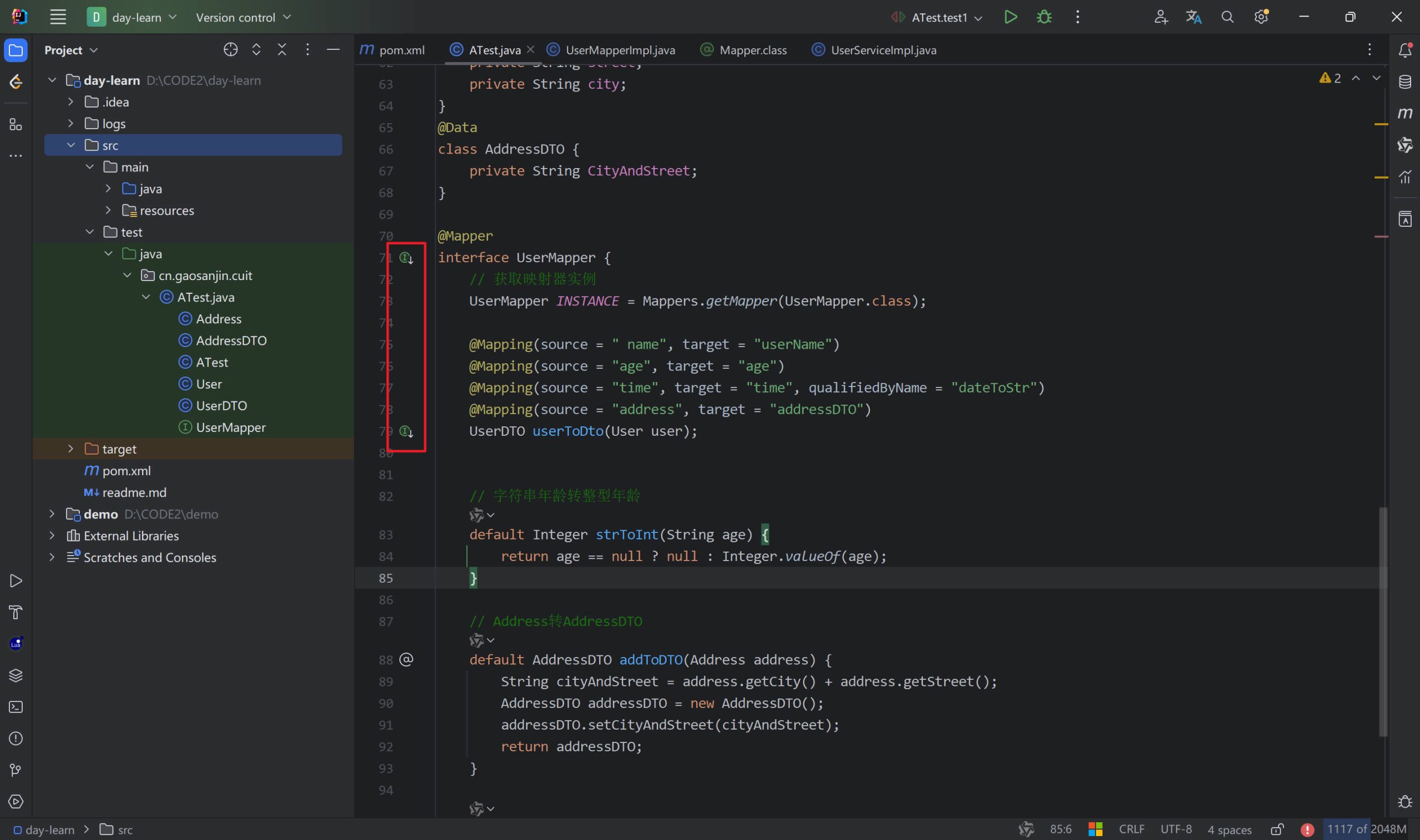Screen dimensions: 1420x840
Task: Run ATest.test1 with the green play button
Action: [1011, 17]
